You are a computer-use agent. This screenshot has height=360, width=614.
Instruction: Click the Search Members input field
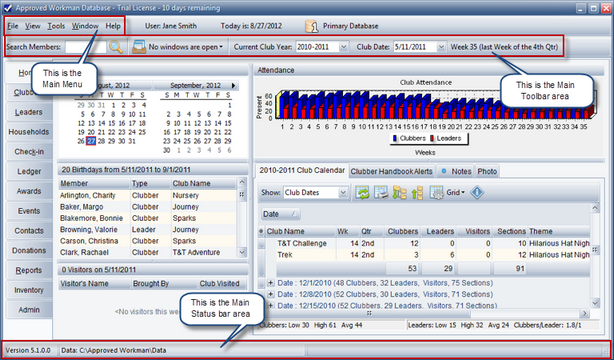point(85,47)
